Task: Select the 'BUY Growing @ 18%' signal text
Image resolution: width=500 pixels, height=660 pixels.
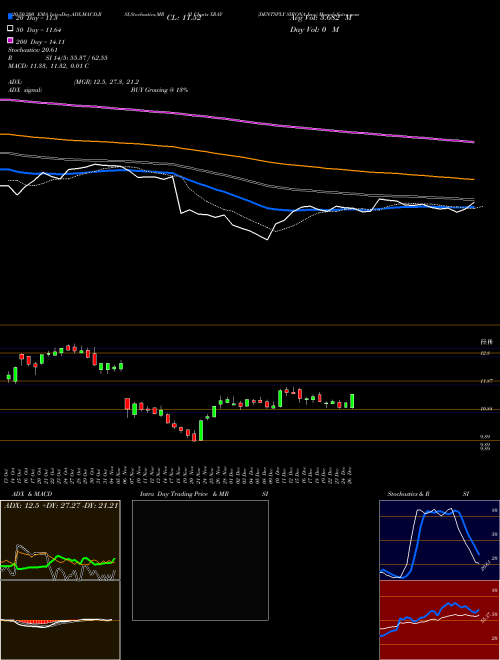Action: click(x=159, y=90)
